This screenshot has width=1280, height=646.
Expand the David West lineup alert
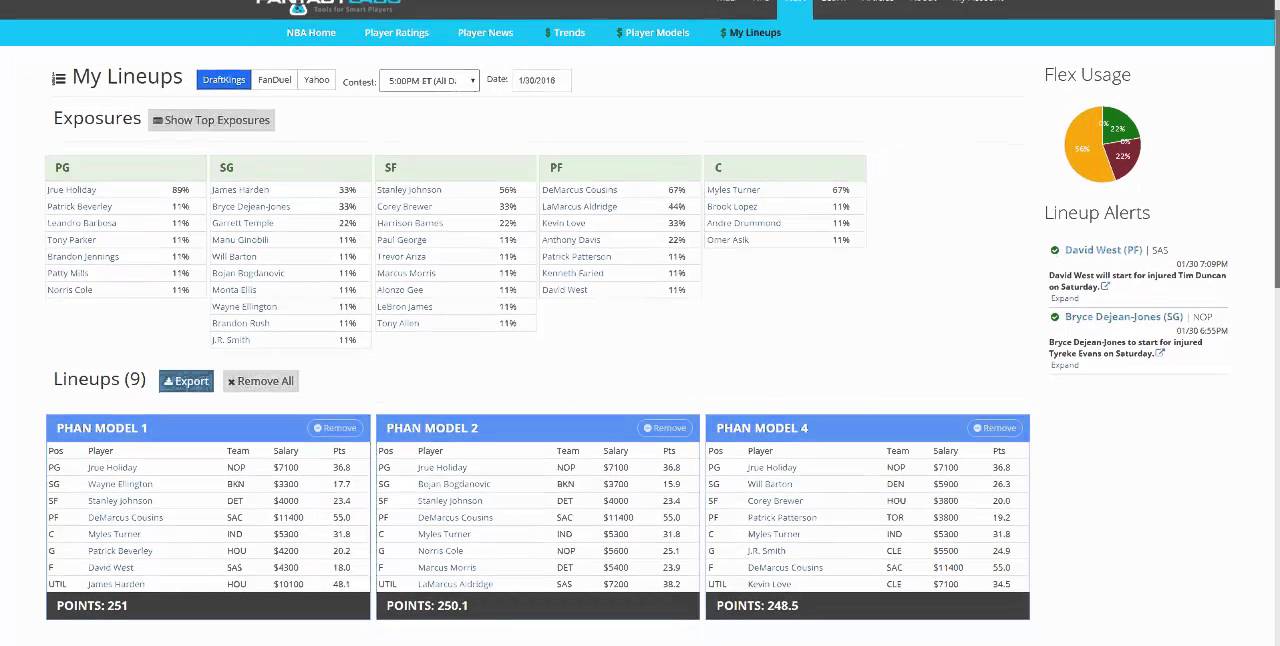1064,298
